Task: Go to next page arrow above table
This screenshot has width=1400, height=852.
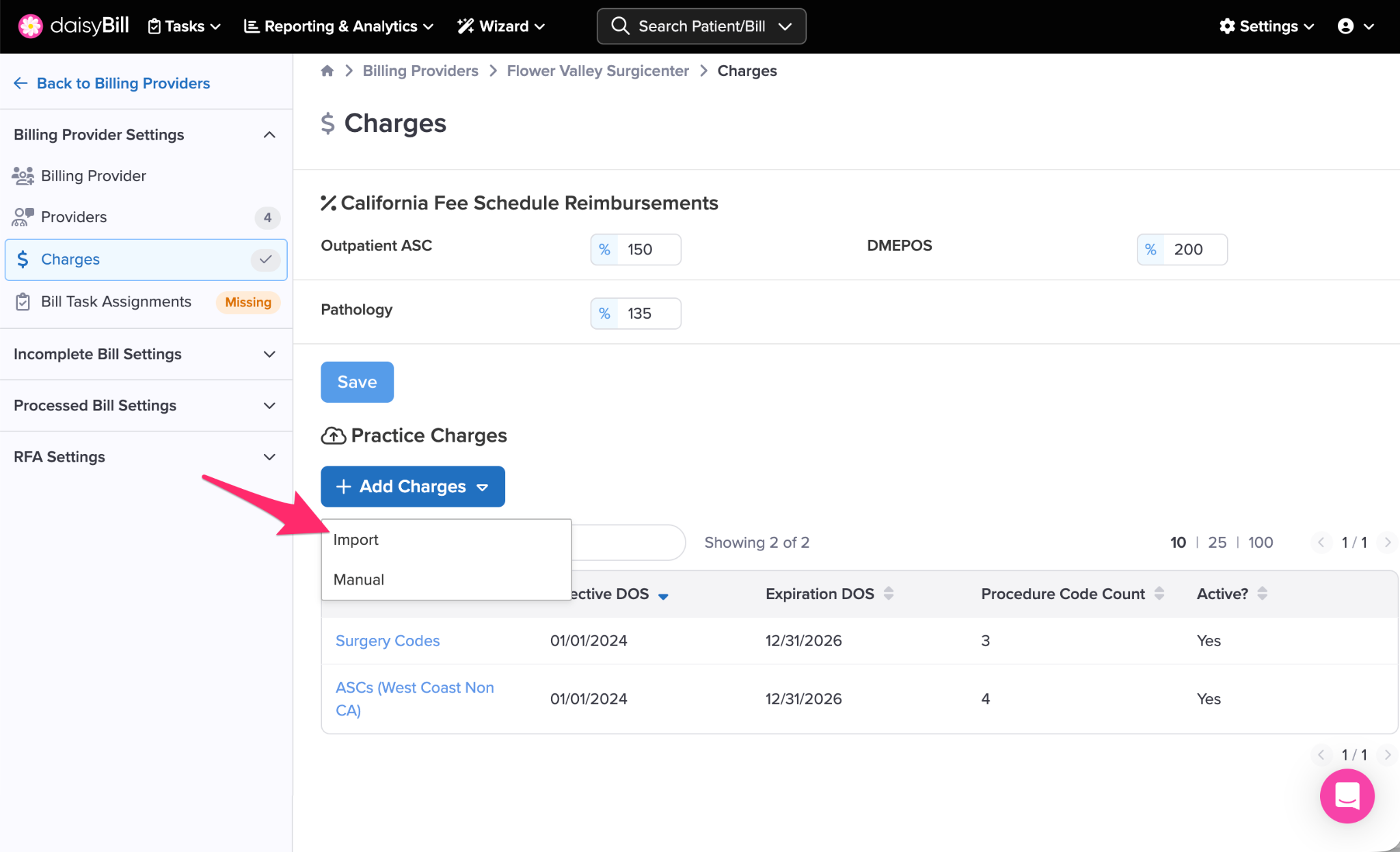Action: coord(1387,542)
